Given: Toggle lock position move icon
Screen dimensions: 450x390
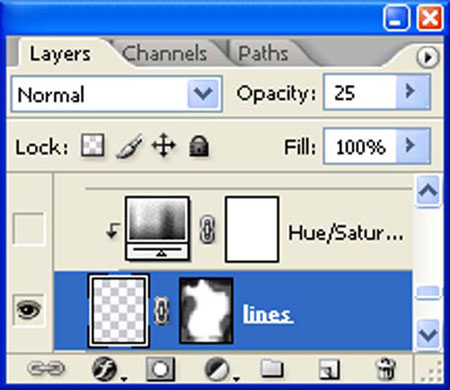Looking at the screenshot, I should point(164,145).
